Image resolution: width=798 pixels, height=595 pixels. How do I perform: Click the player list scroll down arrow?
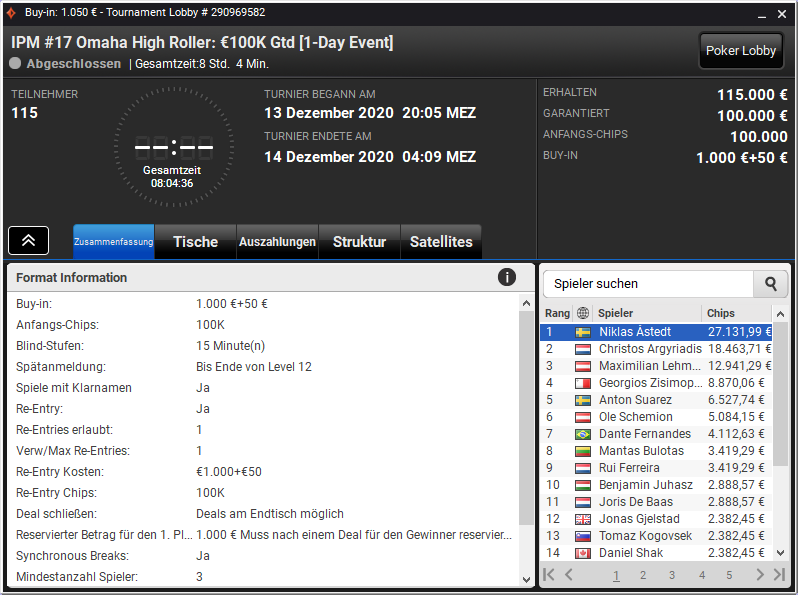pos(780,553)
